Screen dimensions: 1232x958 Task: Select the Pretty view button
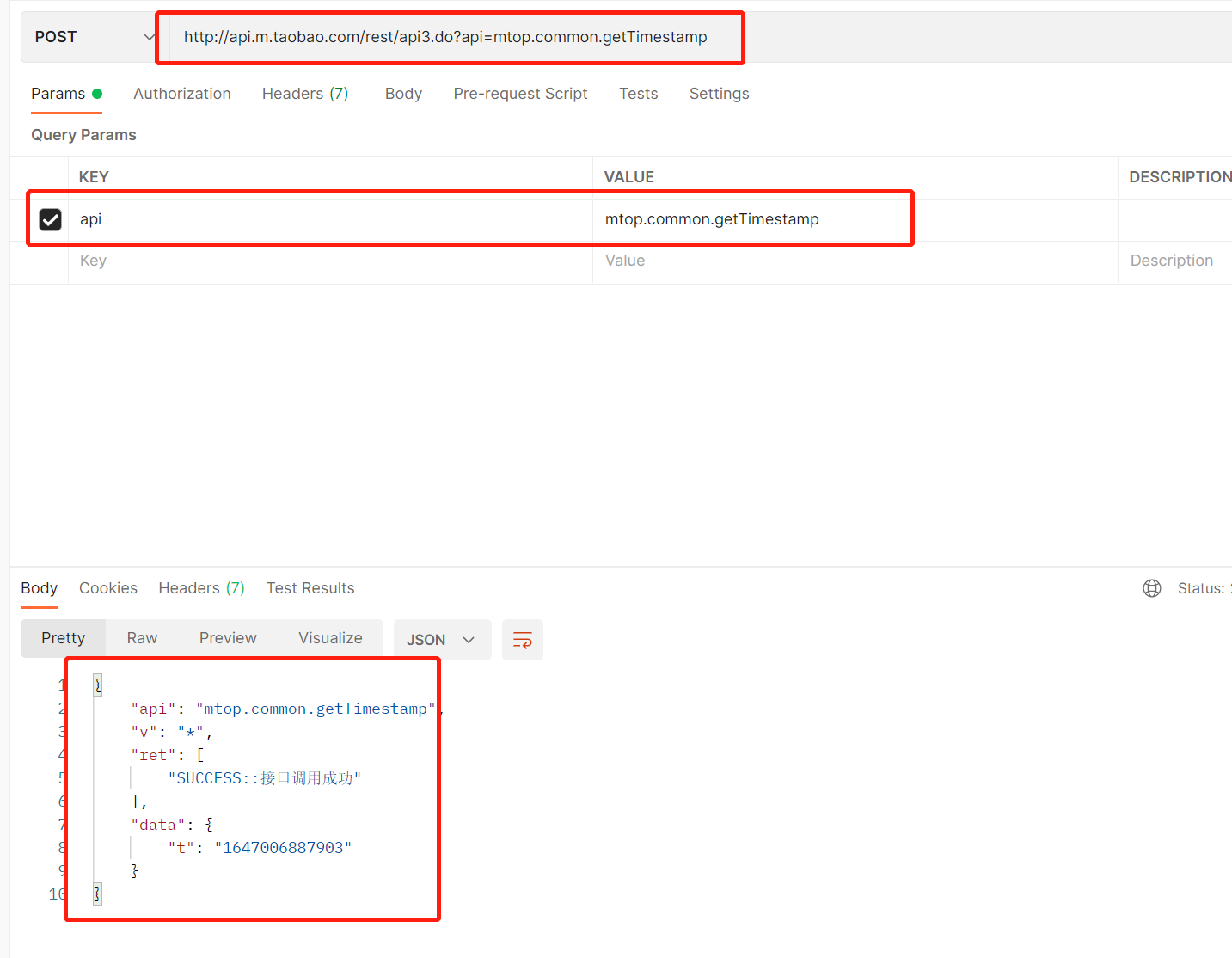click(64, 638)
